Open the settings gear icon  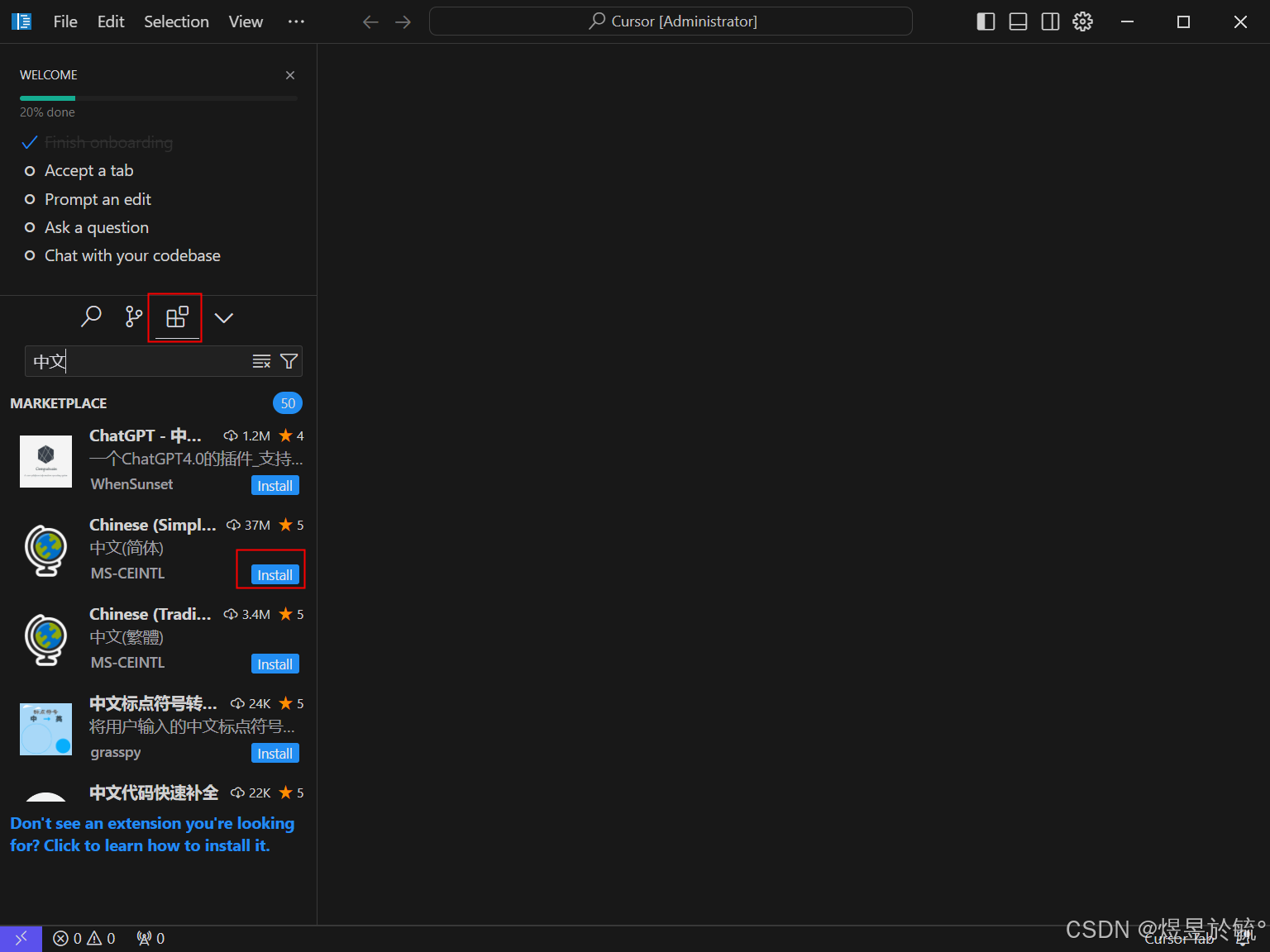click(x=1083, y=21)
